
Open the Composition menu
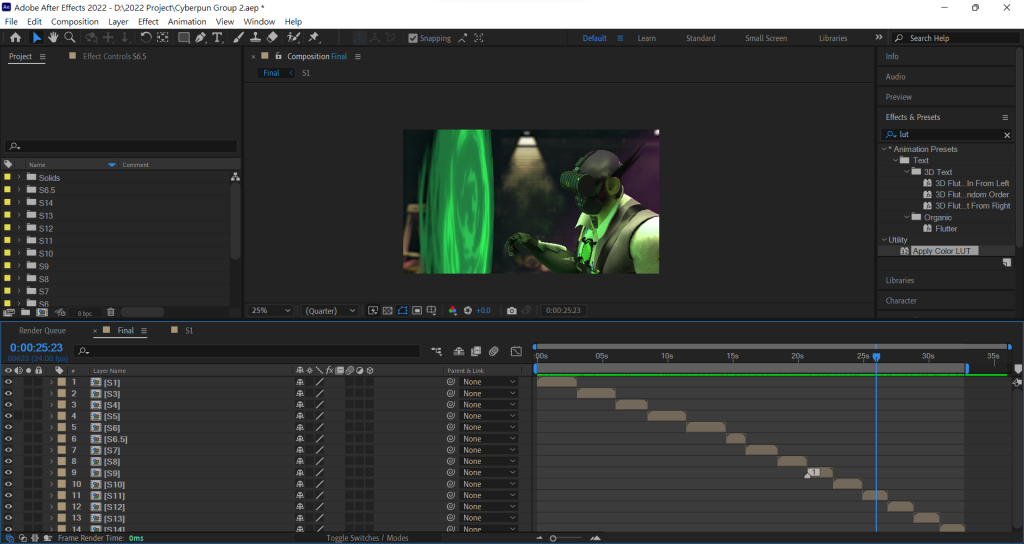74,22
